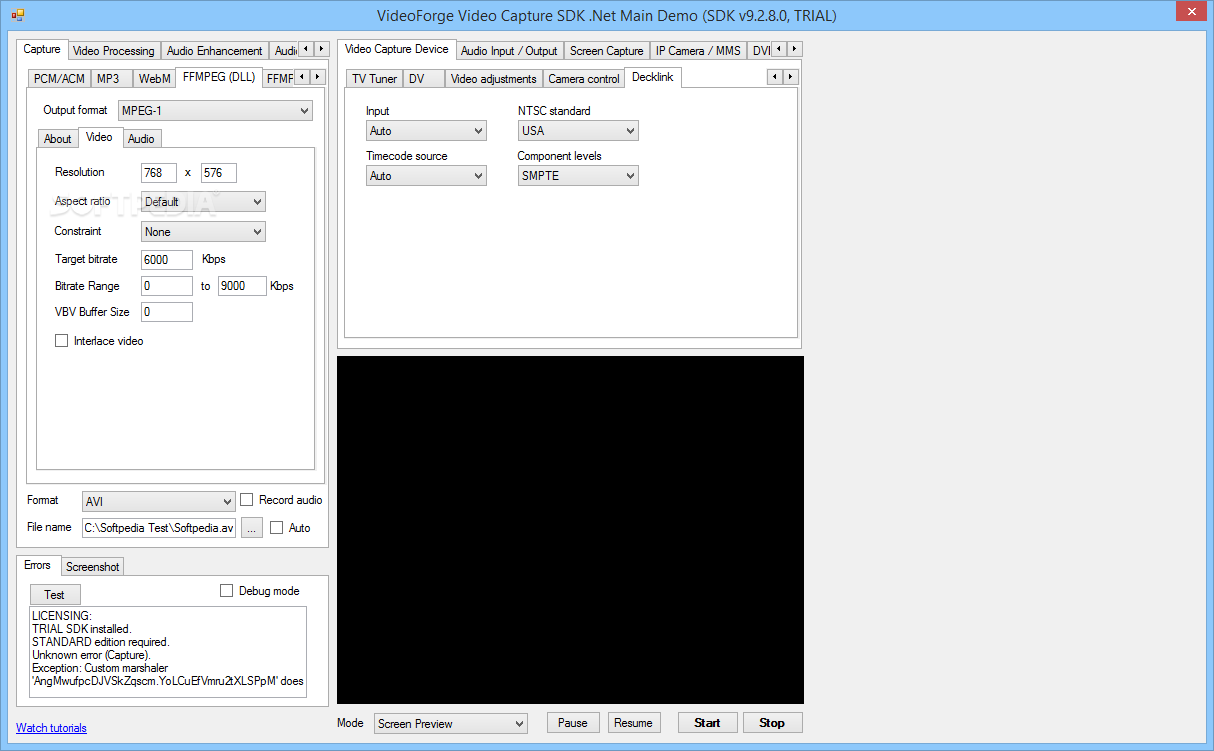This screenshot has width=1214, height=751.
Task: Switch to the Screenshot tab
Action: point(93,567)
